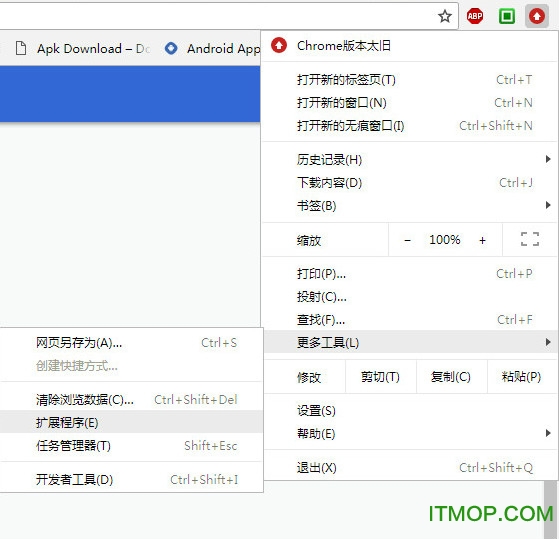This screenshot has height=539, width=559.
Task: Click the red arrow icon beside Chrome版本太旧
Action: [279, 45]
